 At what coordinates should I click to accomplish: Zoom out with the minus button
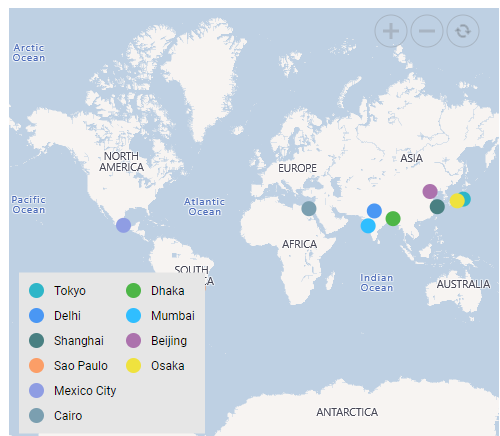tap(427, 31)
